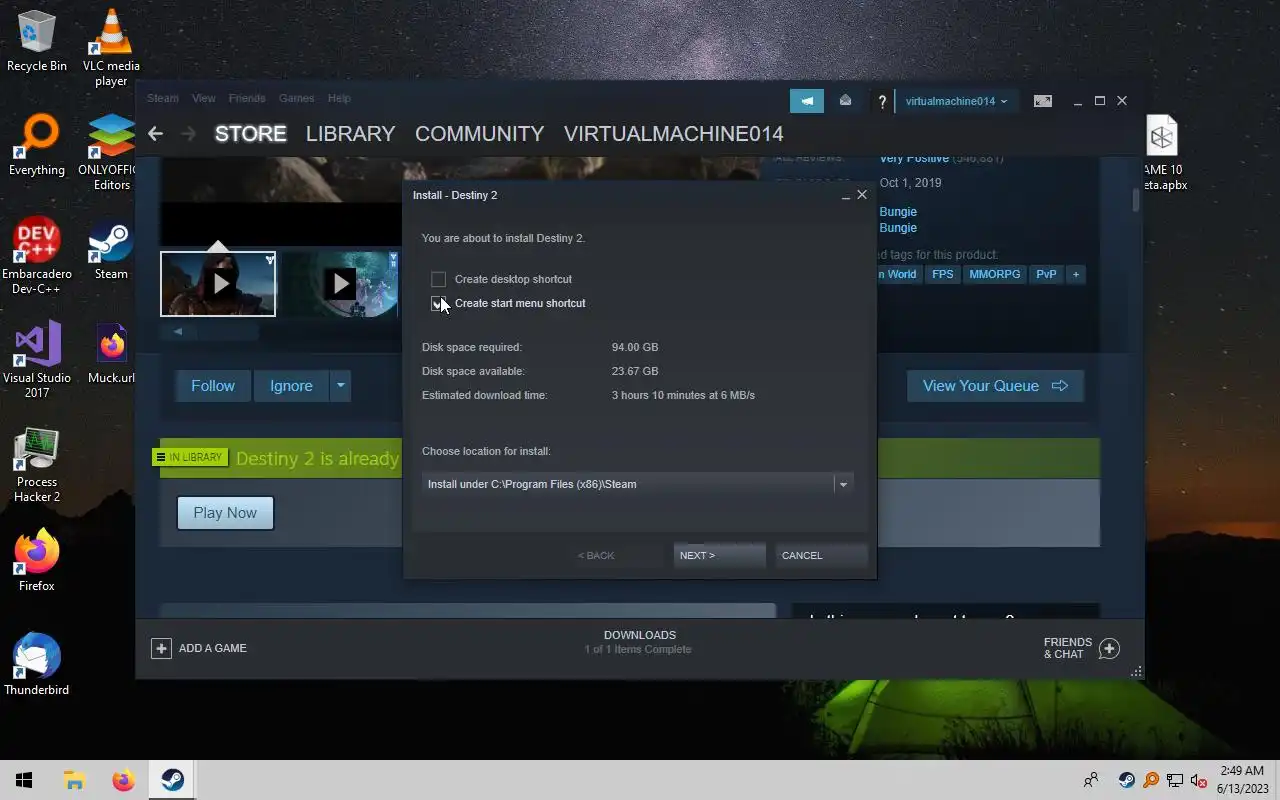Viewport: 1280px width, 800px height.
Task: Go to the COMMUNITY tab
Action: pos(480,133)
